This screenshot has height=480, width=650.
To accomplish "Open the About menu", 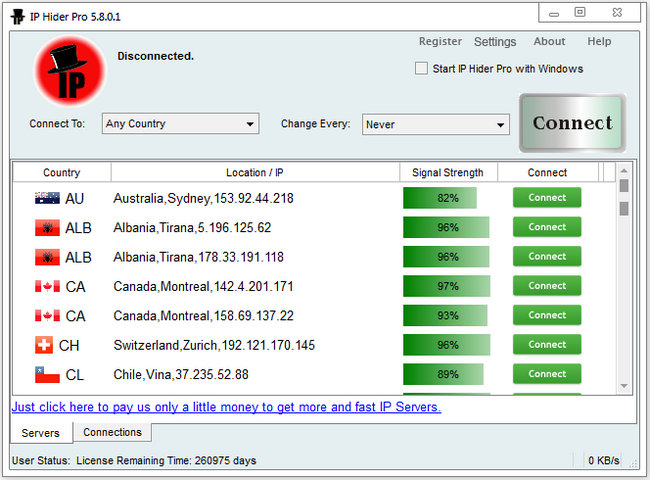I will (x=549, y=41).
